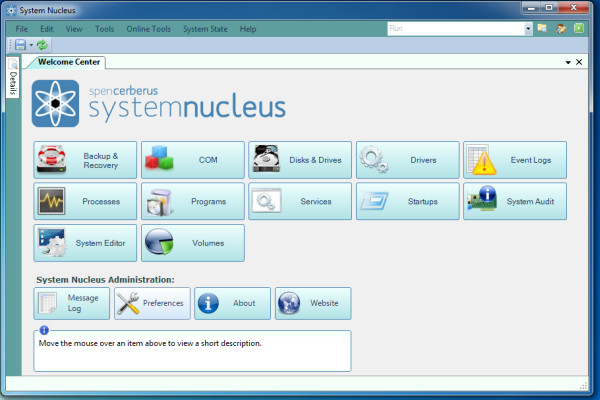Viewport: 600px width, 400px height.
Task: Close the Welcome Center tab with the X
Action: (579, 62)
